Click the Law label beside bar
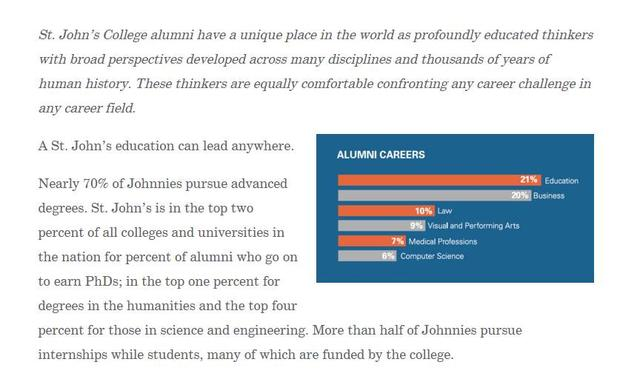Screen dimensions: 640x379 click(444, 211)
